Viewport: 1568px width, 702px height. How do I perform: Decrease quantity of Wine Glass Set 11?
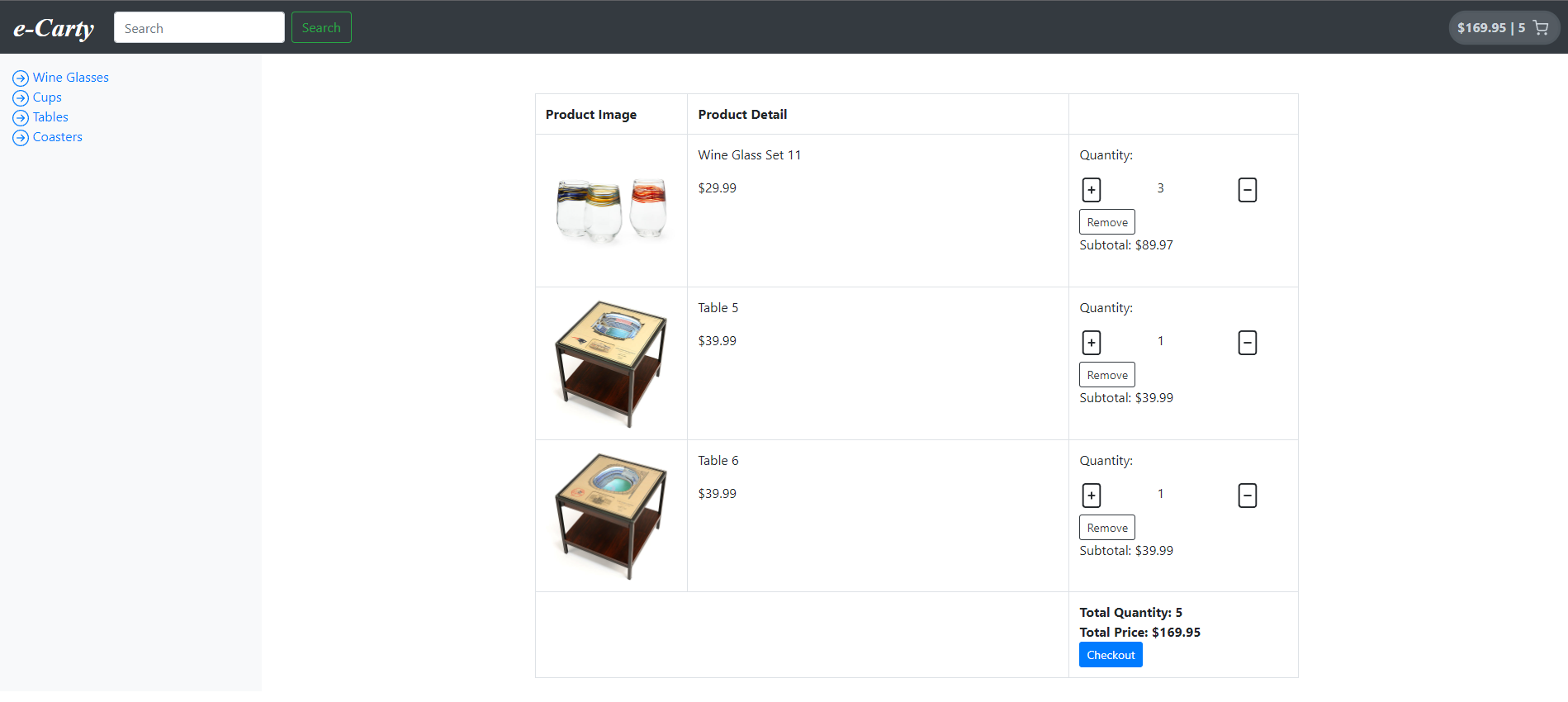(x=1247, y=190)
